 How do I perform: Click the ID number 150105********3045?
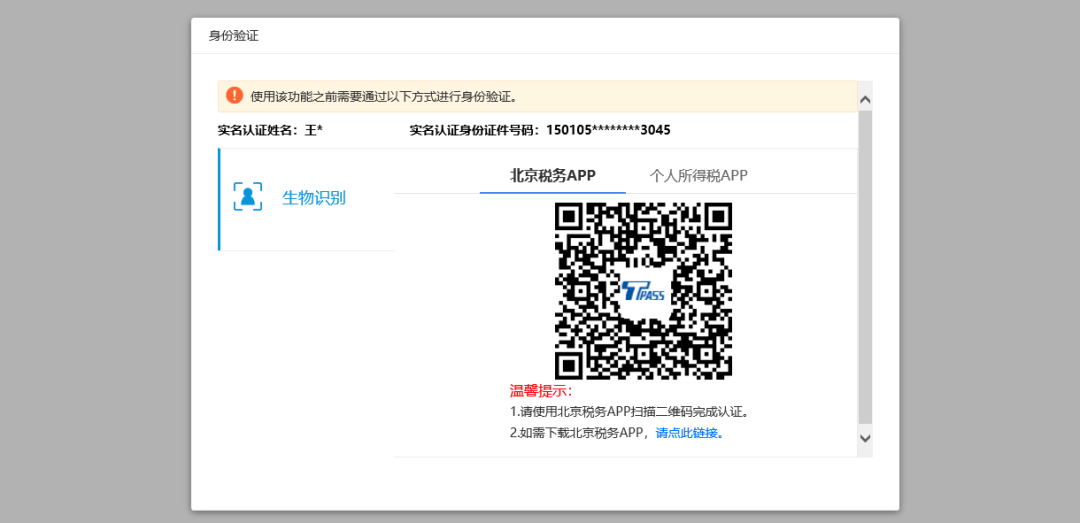[x=608, y=130]
